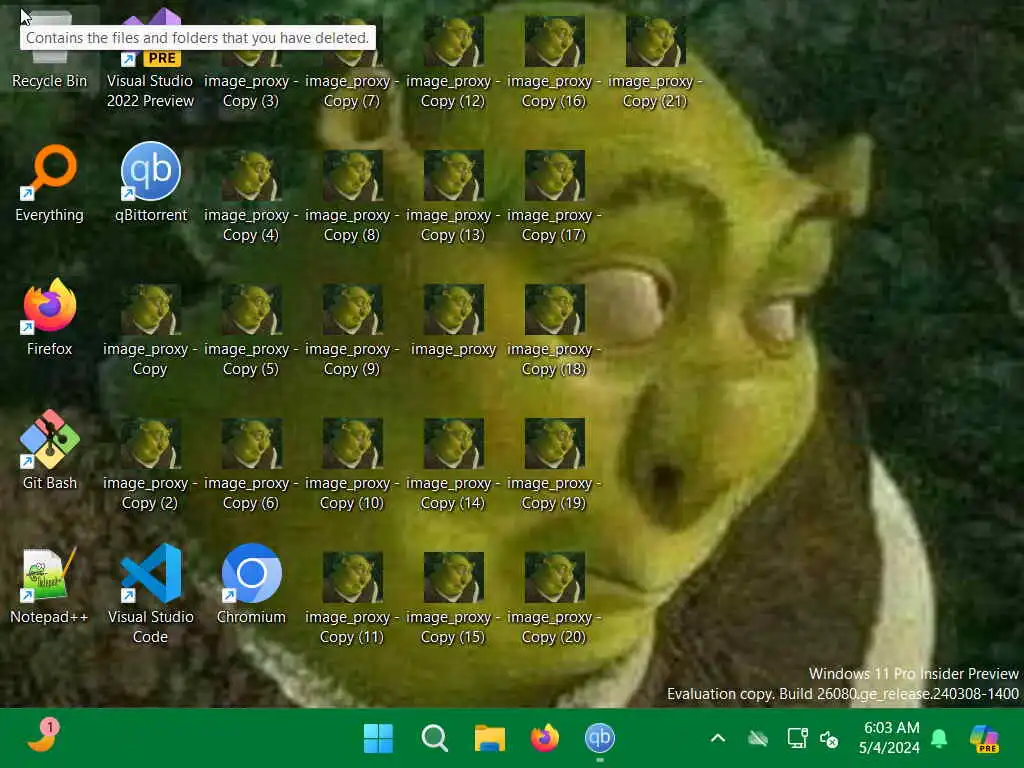Switch to qBittorrent in taskbar
Image resolution: width=1024 pixels, height=768 pixels.
[600, 738]
